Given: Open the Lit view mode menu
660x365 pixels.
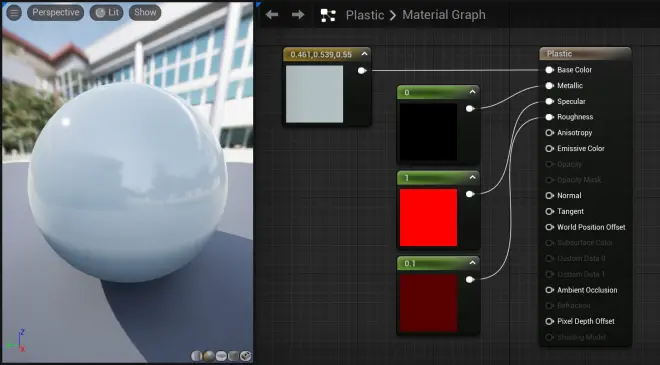Looking at the screenshot, I should 106,13.
